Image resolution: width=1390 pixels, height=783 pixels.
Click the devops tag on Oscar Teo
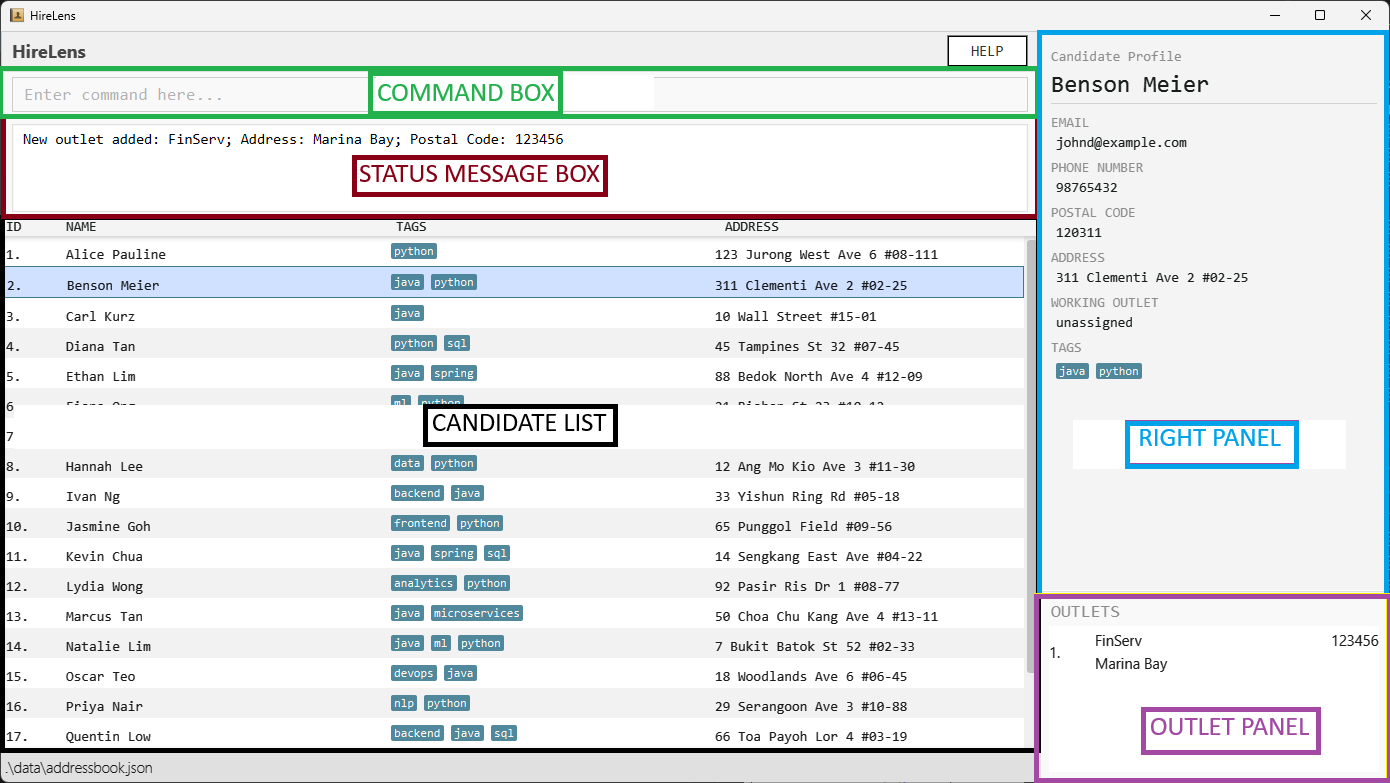(414, 673)
